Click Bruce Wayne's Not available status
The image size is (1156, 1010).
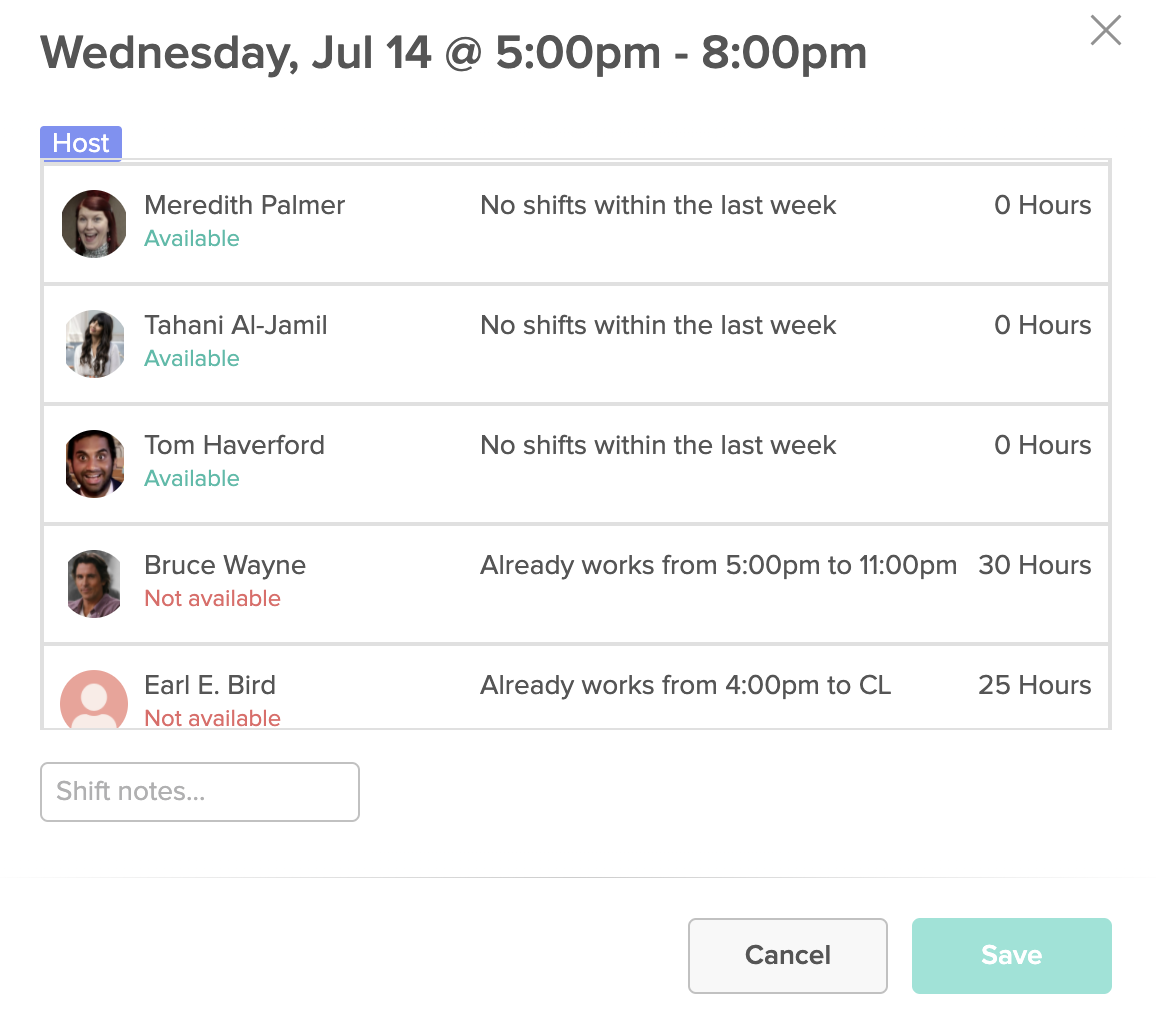[x=213, y=598]
